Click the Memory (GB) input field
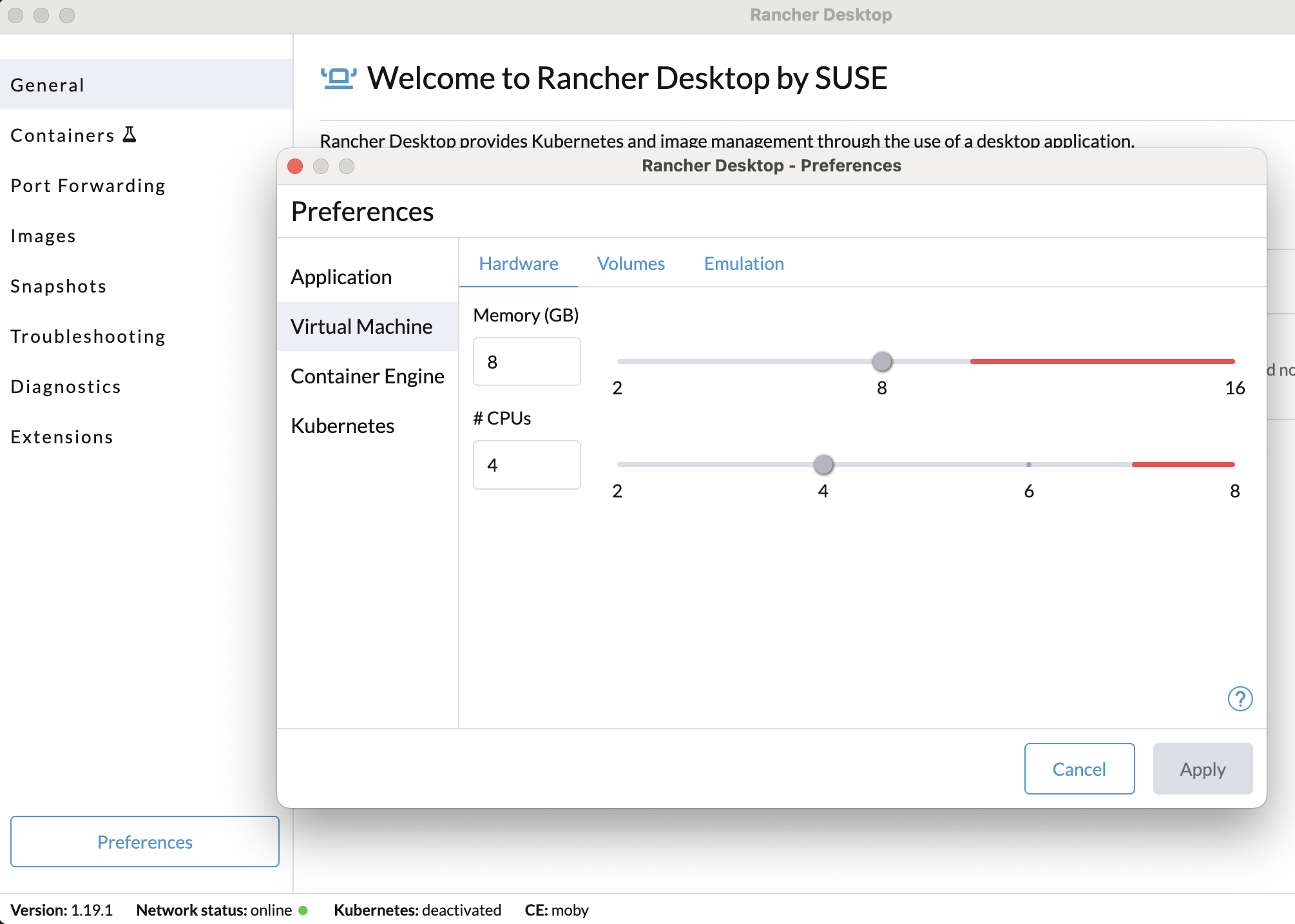This screenshot has width=1295, height=924. point(526,362)
